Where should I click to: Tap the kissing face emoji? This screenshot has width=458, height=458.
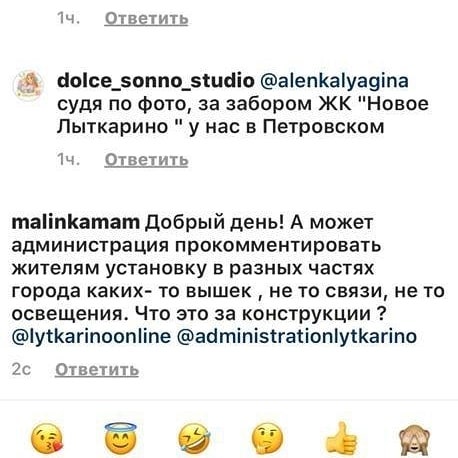tap(47, 438)
